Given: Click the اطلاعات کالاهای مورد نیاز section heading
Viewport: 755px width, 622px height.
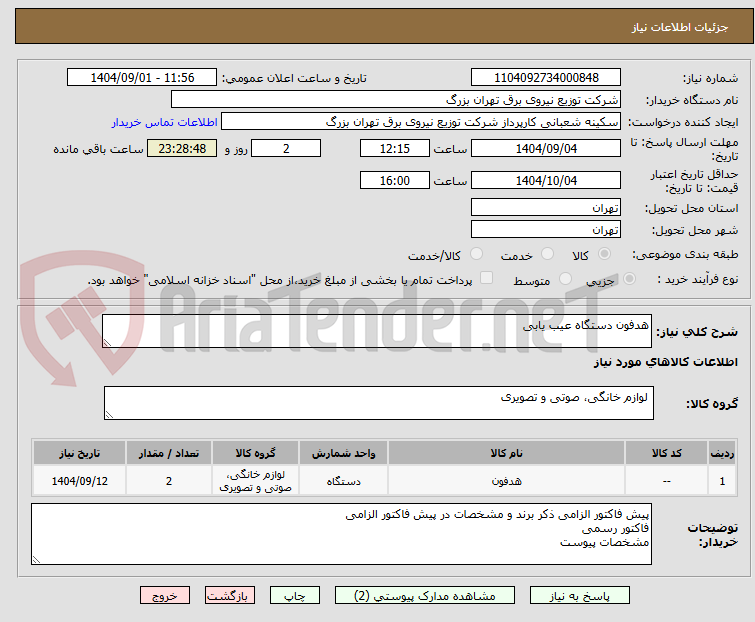Looking at the screenshot, I should pyautogui.click(x=665, y=362).
